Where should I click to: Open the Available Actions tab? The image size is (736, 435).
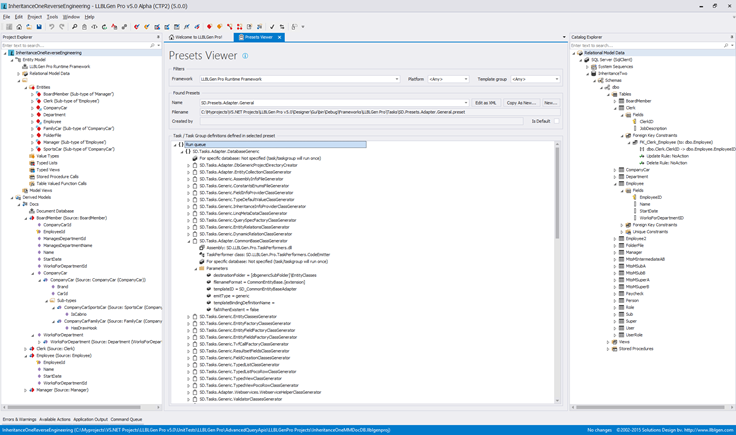pyautogui.click(x=55, y=420)
